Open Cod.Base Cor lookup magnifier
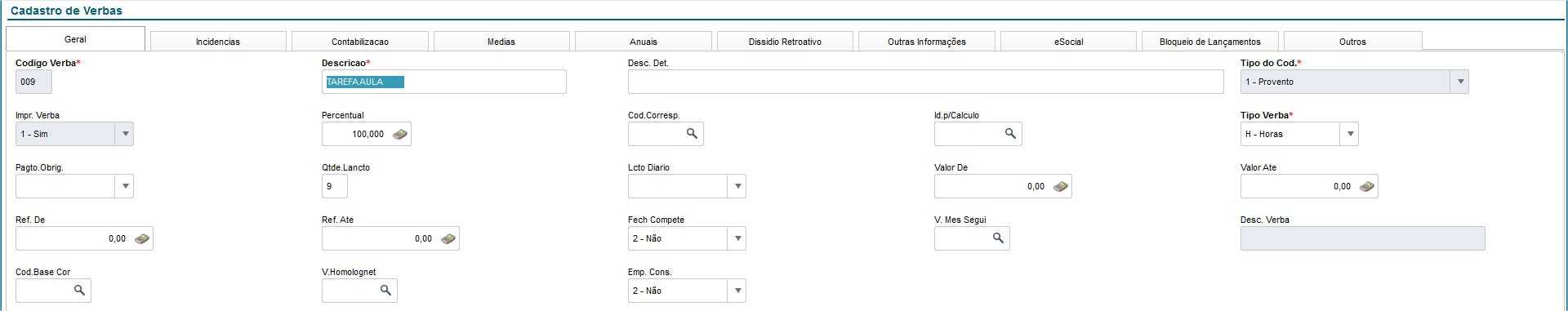This screenshot has width=1568, height=311. click(79, 291)
